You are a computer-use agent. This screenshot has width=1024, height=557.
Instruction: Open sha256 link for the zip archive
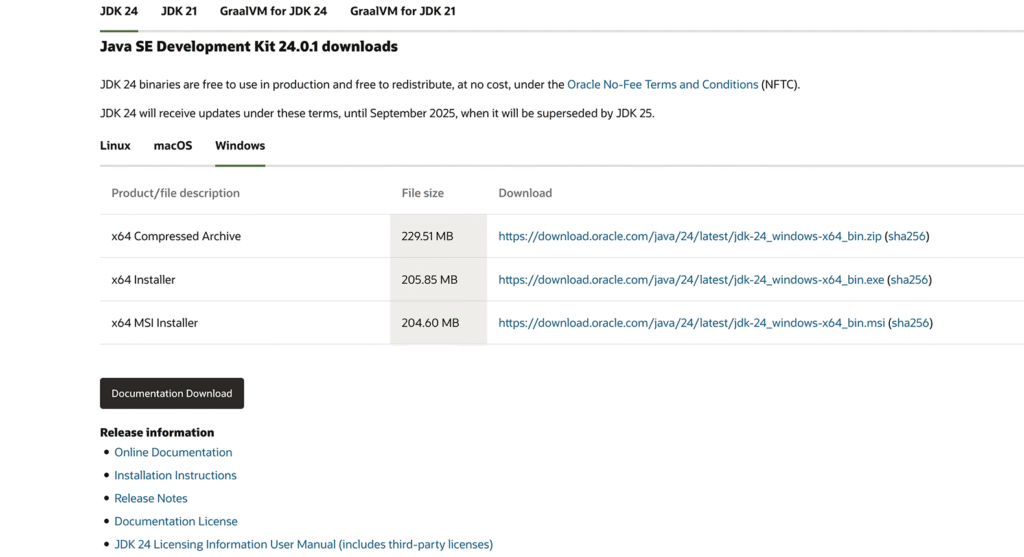coord(906,236)
